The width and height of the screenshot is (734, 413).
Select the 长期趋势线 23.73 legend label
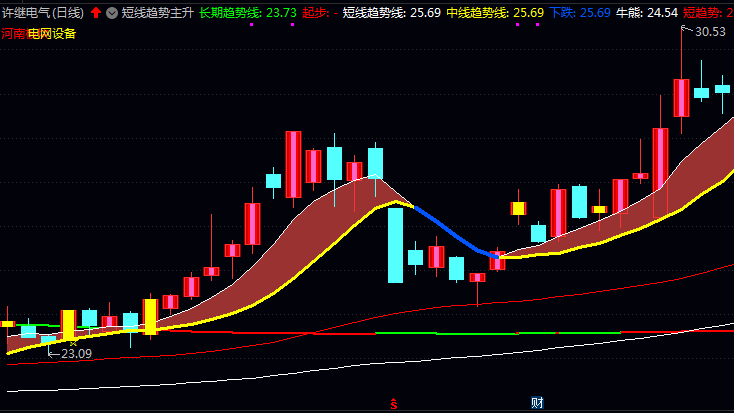[x=247, y=13]
